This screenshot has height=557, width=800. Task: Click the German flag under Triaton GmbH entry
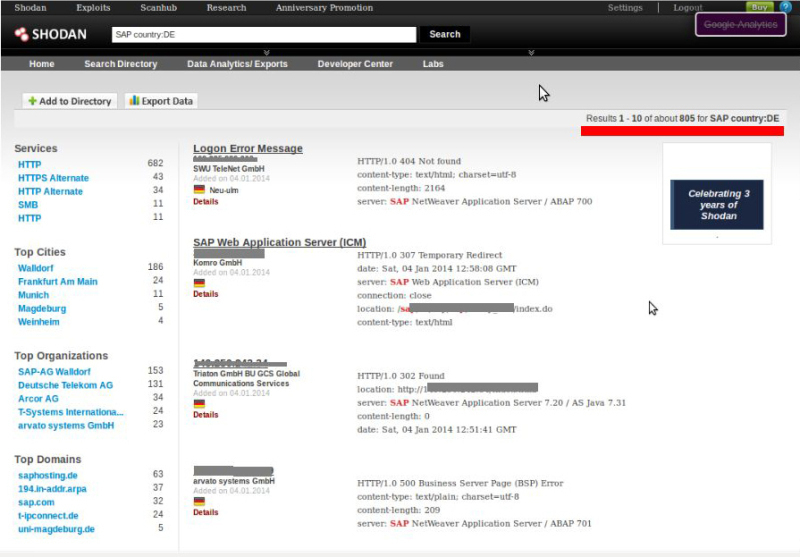(x=199, y=404)
